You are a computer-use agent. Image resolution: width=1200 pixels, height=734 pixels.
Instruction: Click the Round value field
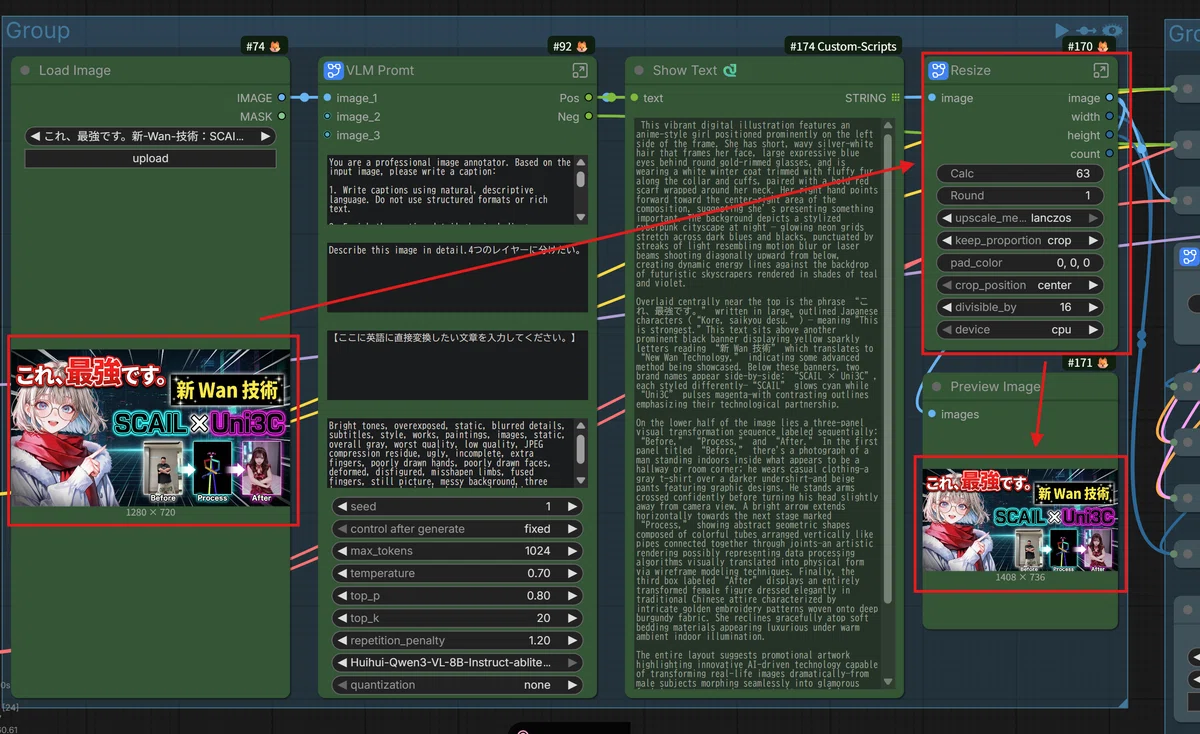point(1020,196)
